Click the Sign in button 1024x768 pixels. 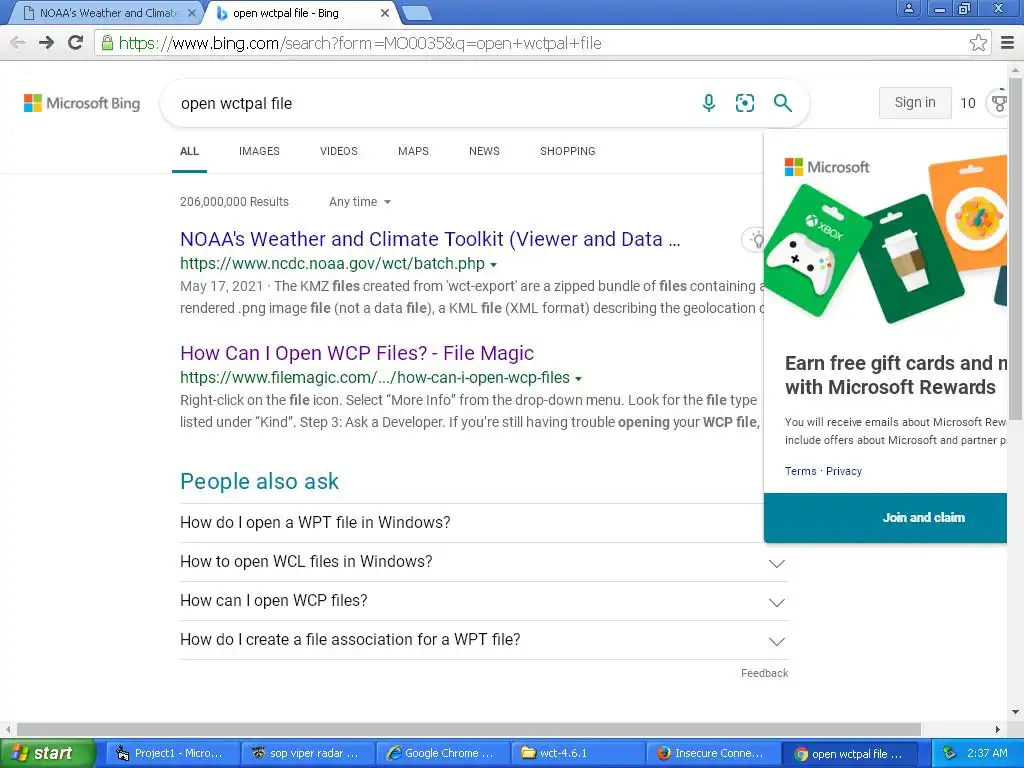(915, 103)
